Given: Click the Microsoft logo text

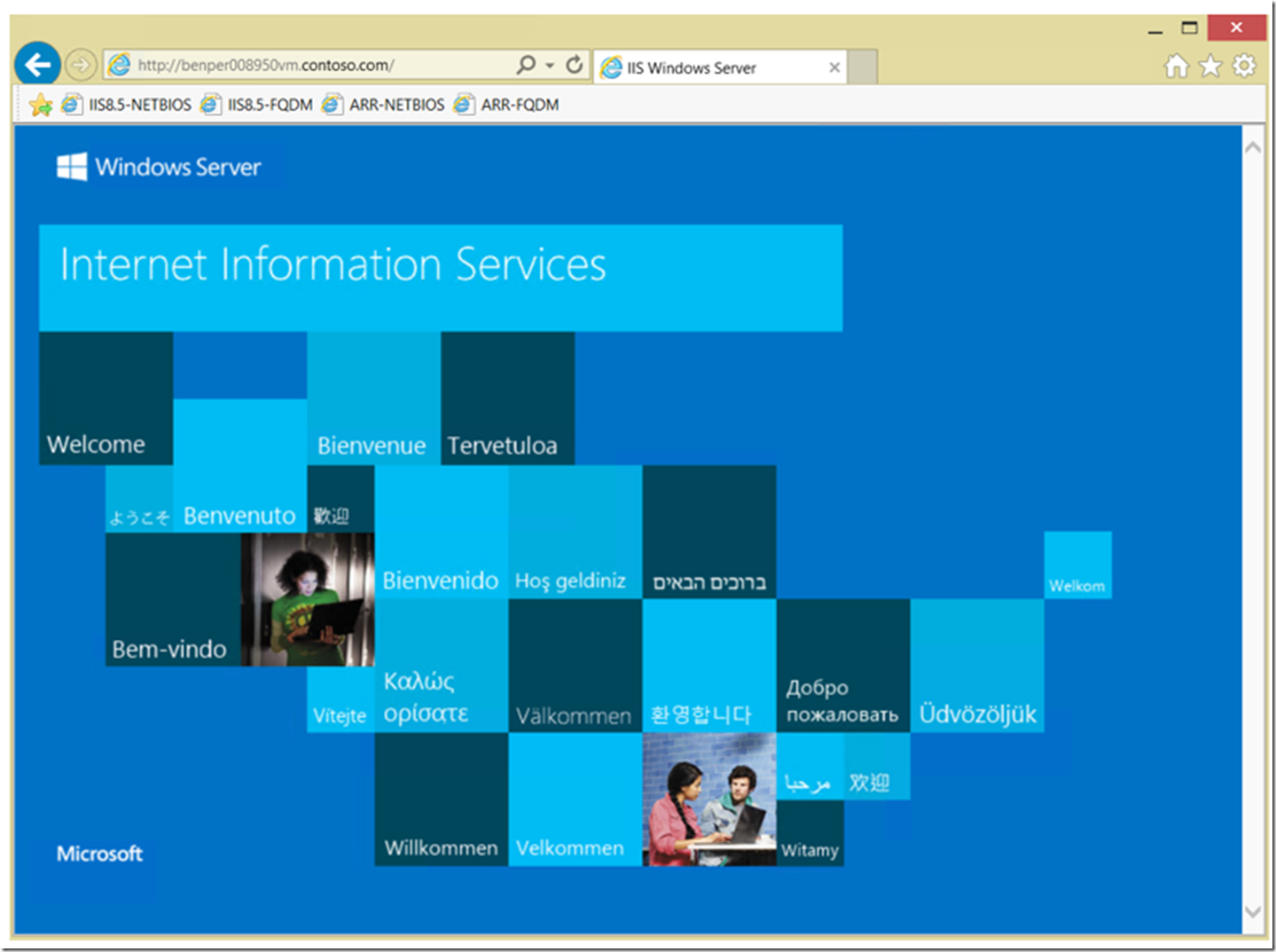Looking at the screenshot, I should (99, 854).
